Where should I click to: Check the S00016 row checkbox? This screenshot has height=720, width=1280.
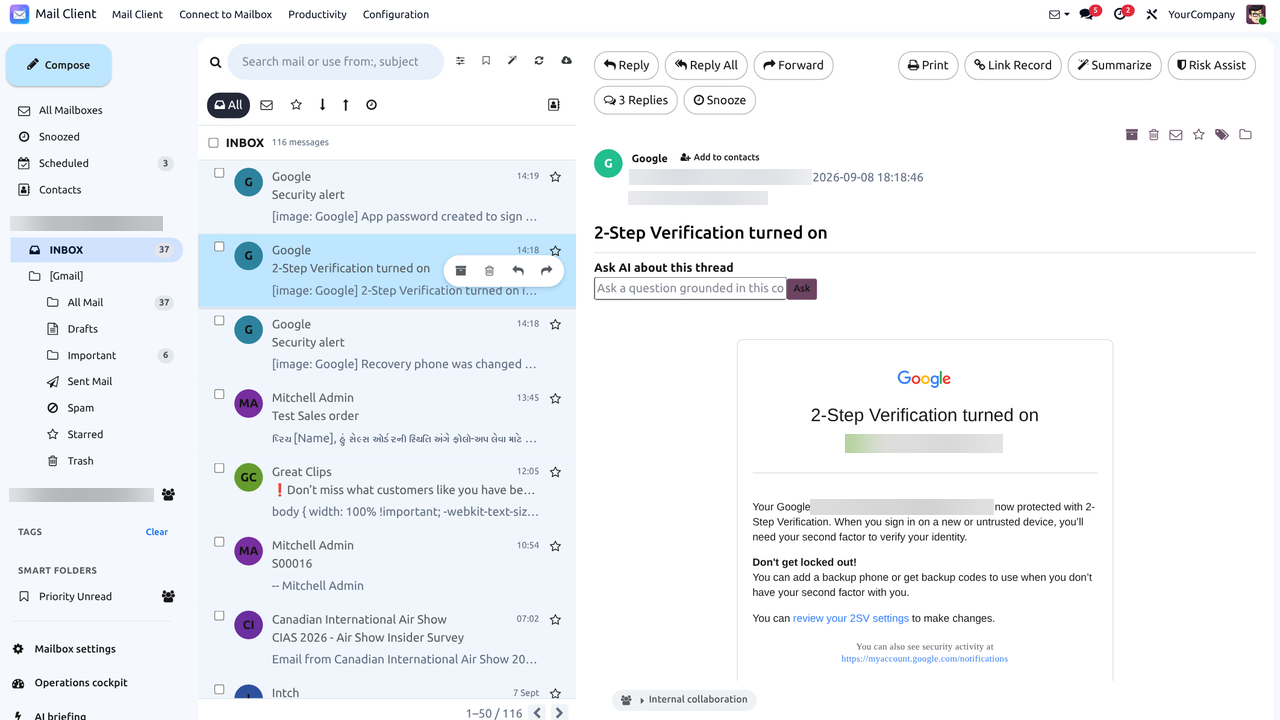(219, 542)
